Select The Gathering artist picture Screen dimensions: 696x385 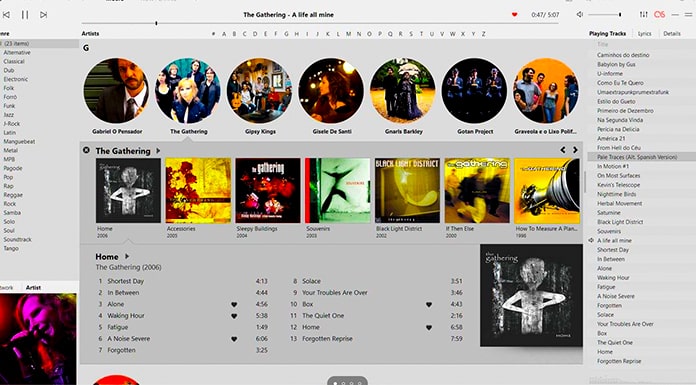click(188, 91)
